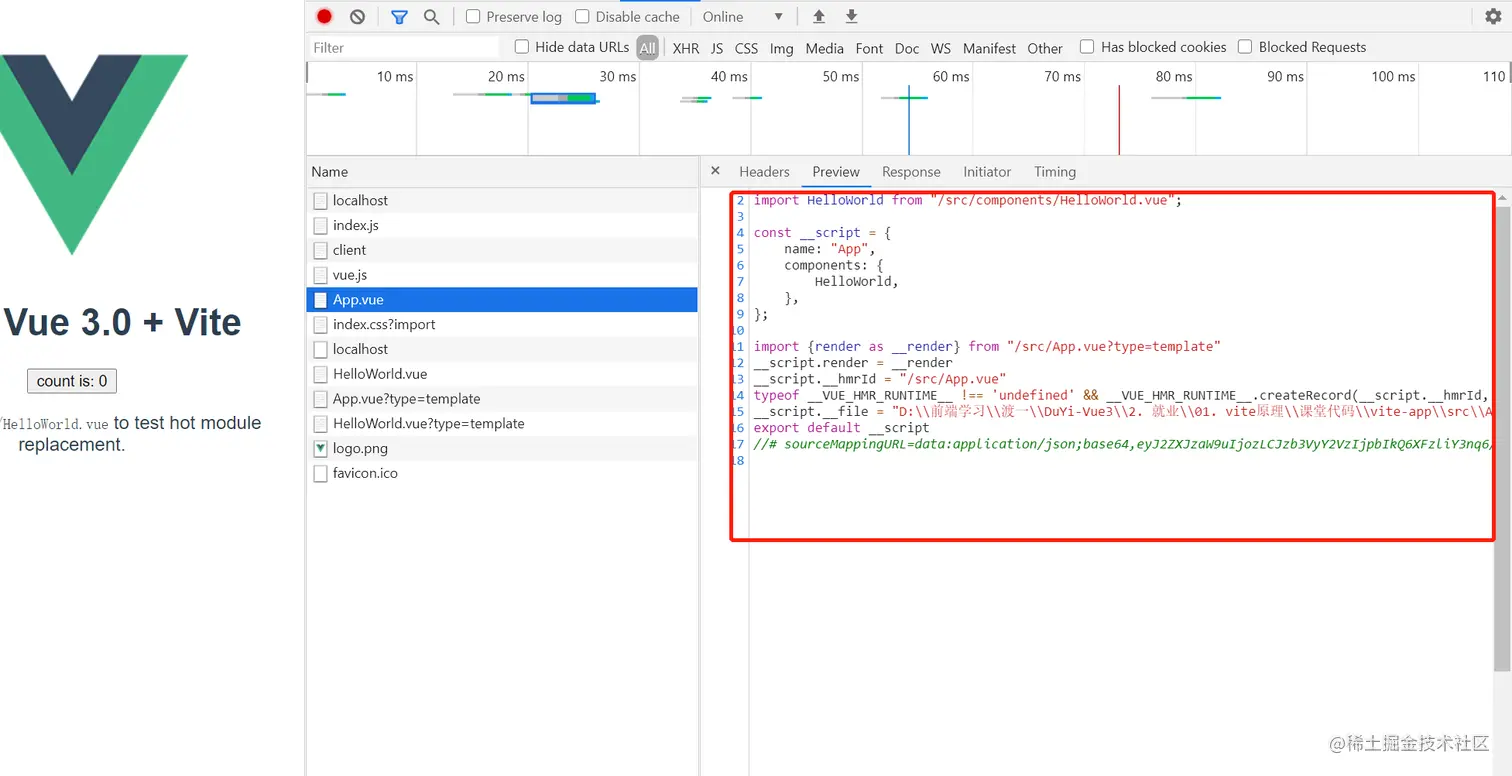Open network search with the magnifier icon
1512x776 pixels.
click(431, 17)
